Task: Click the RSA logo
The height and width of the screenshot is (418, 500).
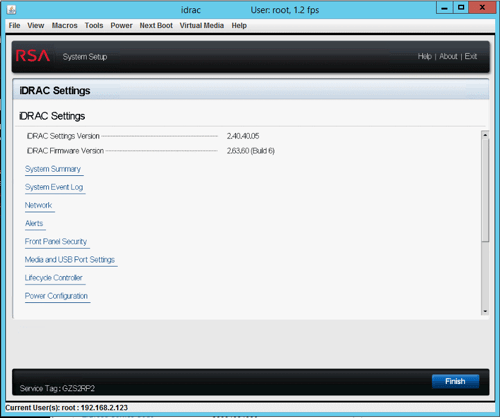Action: (x=33, y=56)
